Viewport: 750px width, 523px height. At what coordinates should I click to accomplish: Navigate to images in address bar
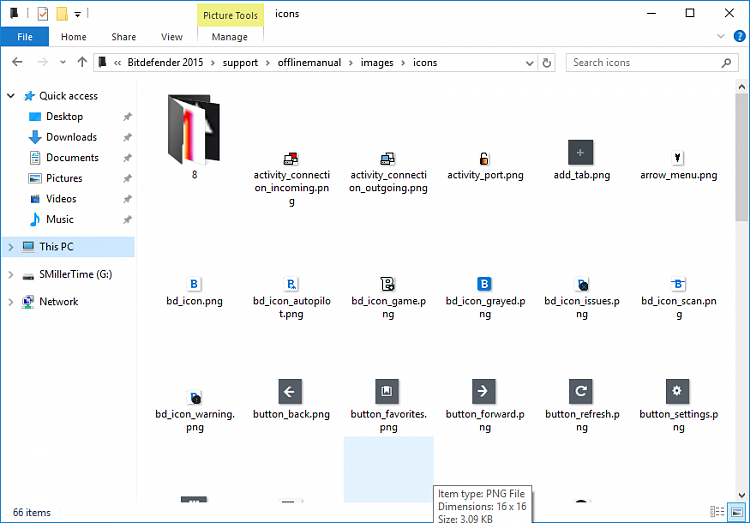[377, 63]
